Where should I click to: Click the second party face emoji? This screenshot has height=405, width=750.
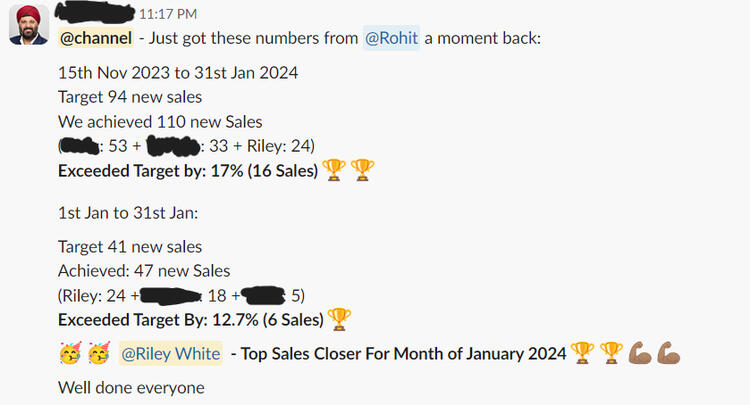point(97,353)
